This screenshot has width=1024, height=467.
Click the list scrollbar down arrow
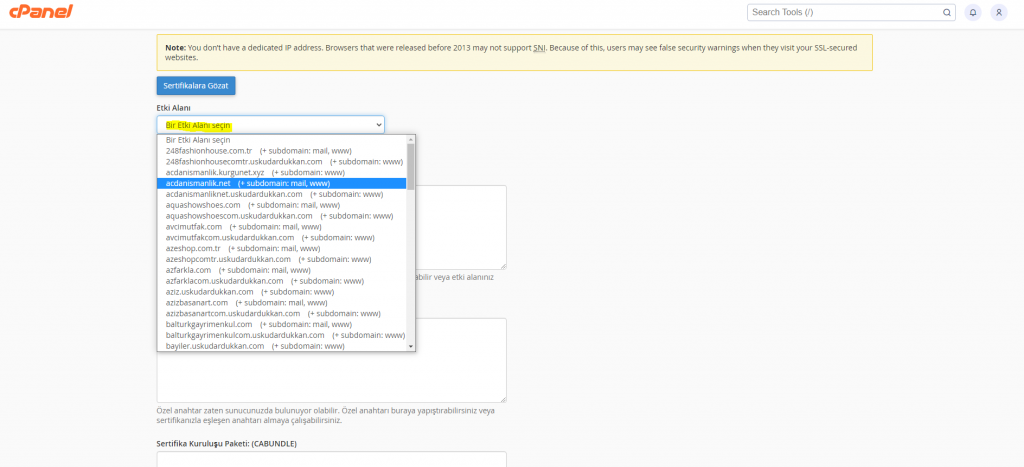[x=411, y=346]
